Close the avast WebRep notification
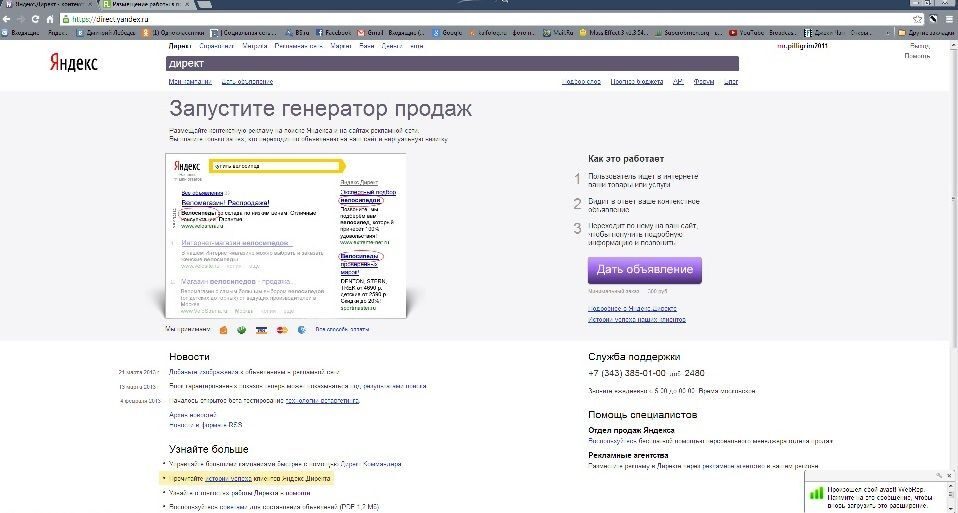 pyautogui.click(x=949, y=475)
